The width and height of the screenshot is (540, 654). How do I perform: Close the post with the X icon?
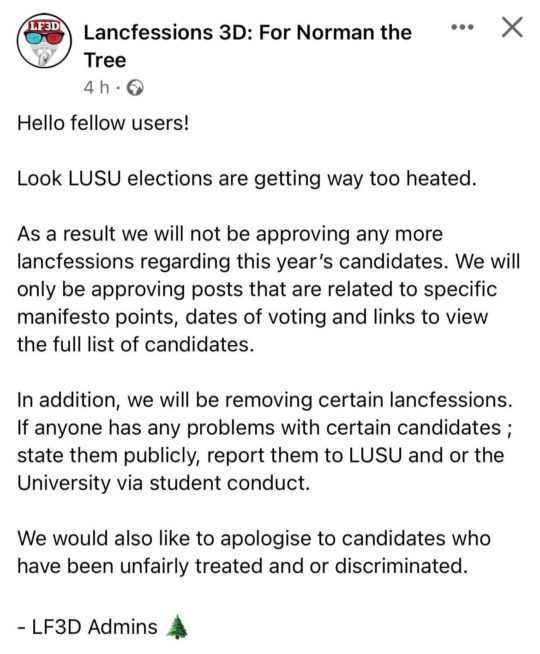click(x=512, y=28)
